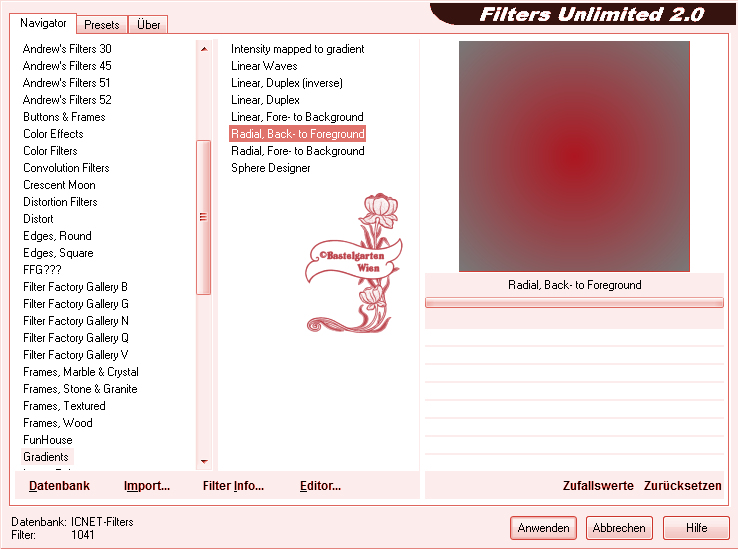This screenshot has height=549, width=738.
Task: Choose Frames, Stone & Granite
Action: 80,389
